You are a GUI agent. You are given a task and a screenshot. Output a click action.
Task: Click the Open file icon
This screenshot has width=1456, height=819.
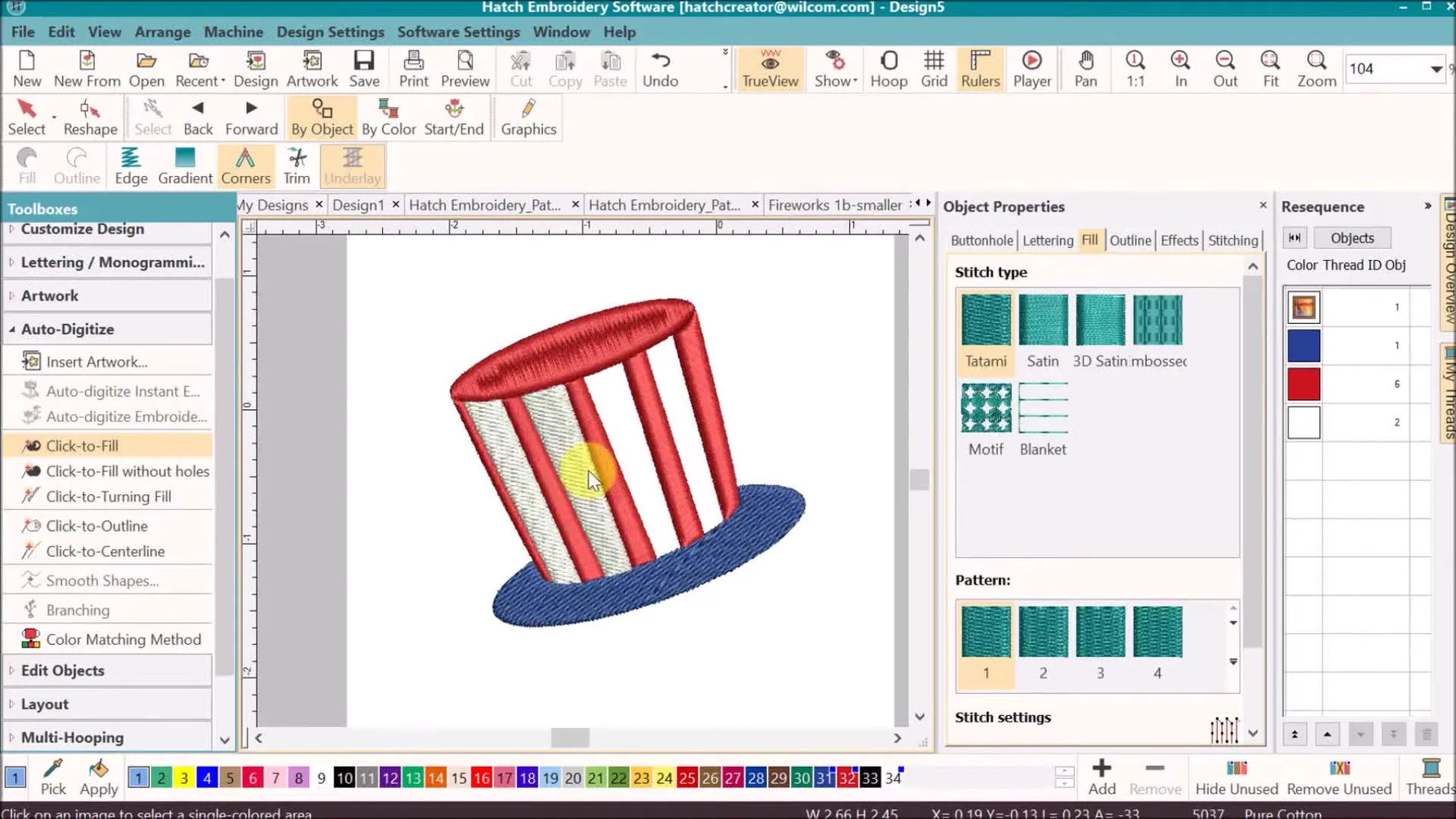(x=146, y=69)
